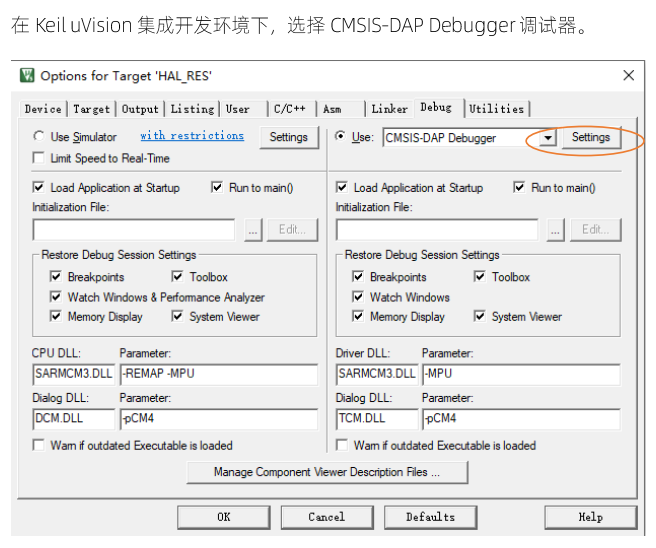Image resolution: width=656 pixels, height=548 pixels.
Task: Select the Debug tab
Action: (438, 108)
